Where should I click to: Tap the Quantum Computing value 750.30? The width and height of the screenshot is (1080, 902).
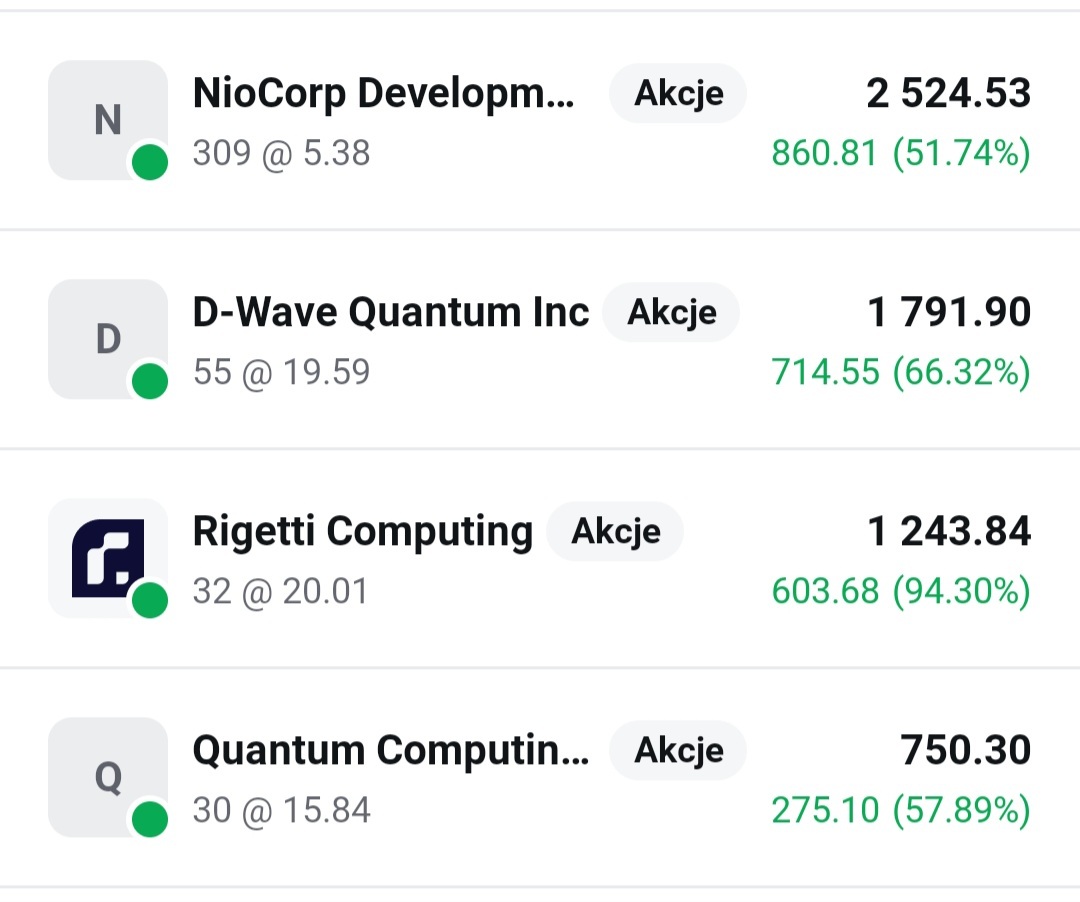click(x=965, y=750)
